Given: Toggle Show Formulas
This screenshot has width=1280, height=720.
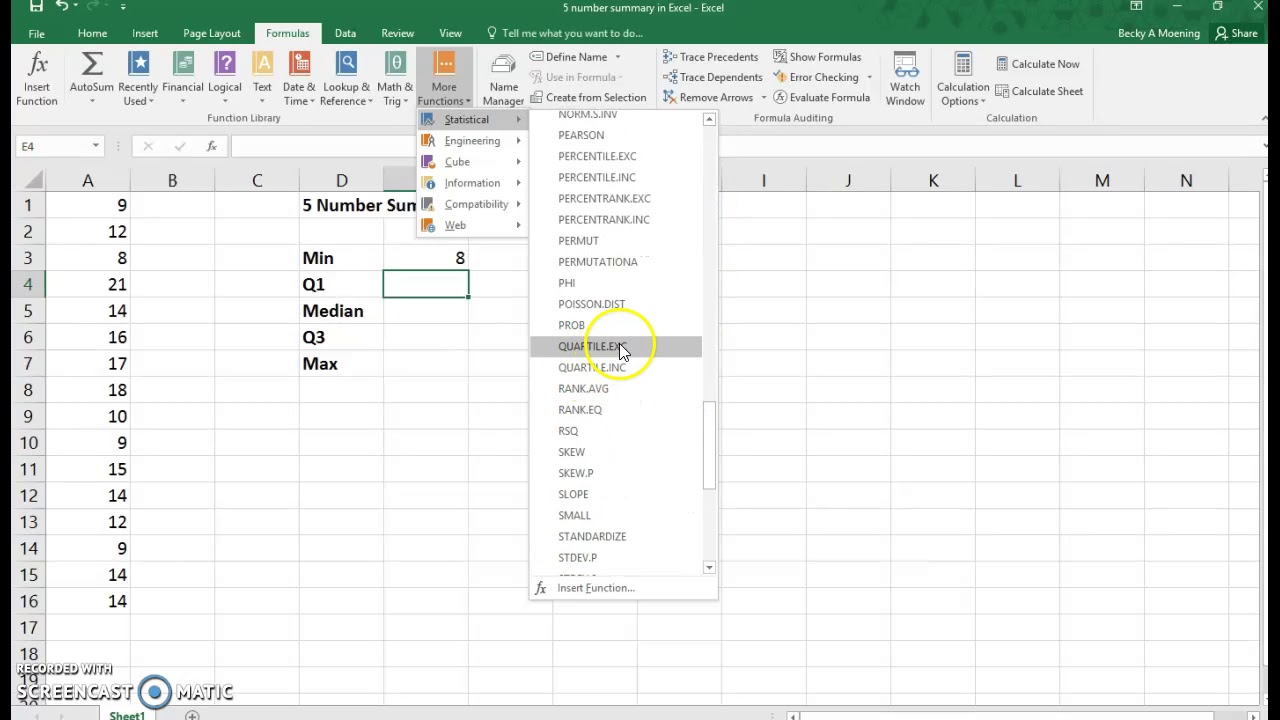Looking at the screenshot, I should (817, 57).
